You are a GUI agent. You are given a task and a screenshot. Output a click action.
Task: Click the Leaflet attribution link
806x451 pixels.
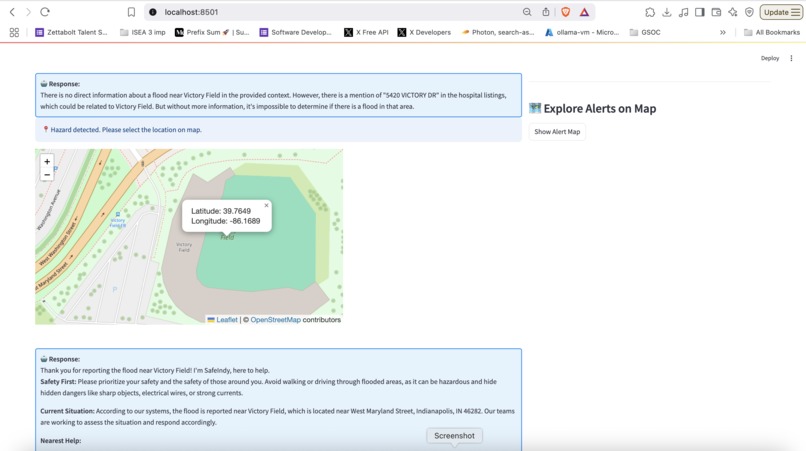point(227,319)
